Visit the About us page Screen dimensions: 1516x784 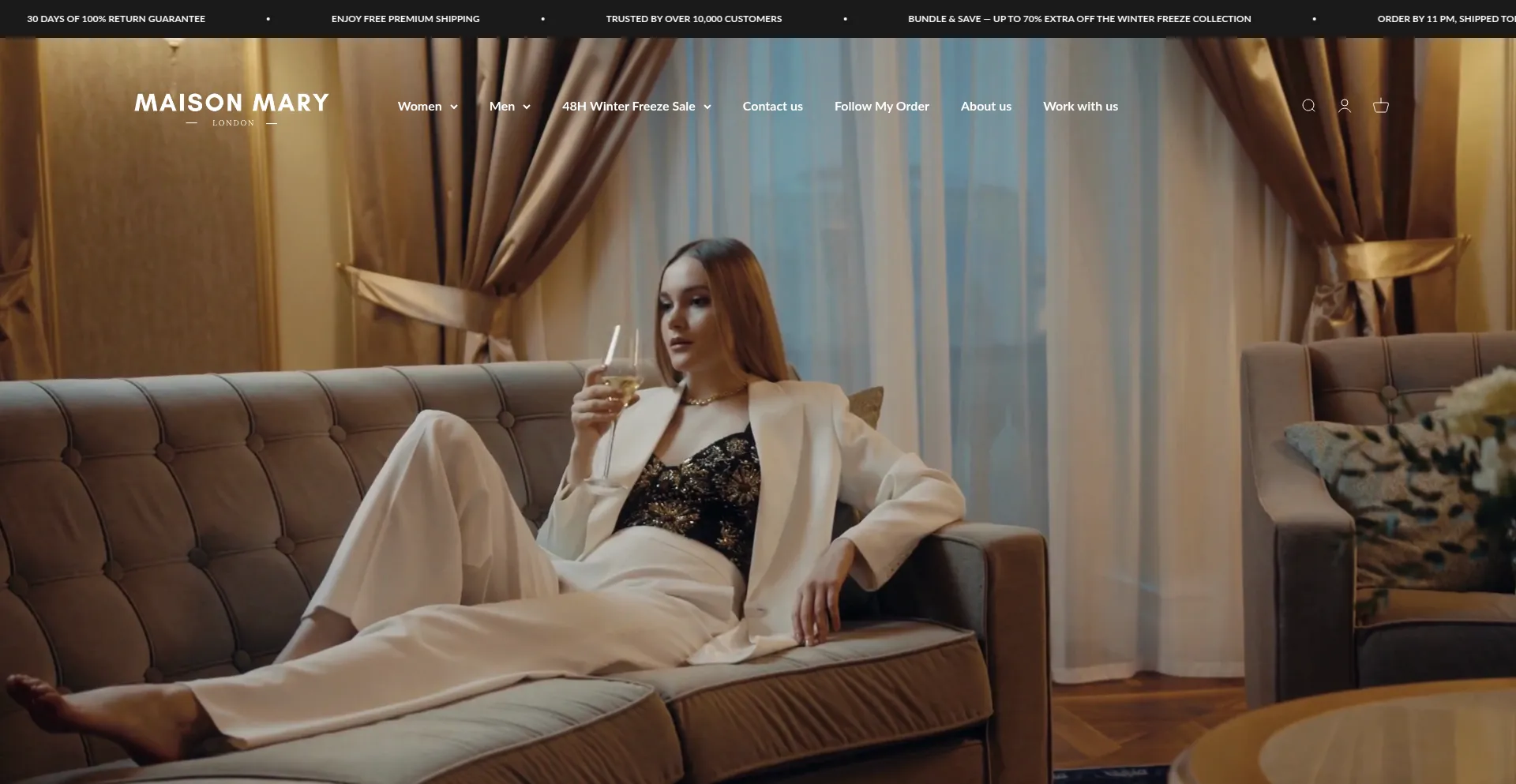(985, 106)
